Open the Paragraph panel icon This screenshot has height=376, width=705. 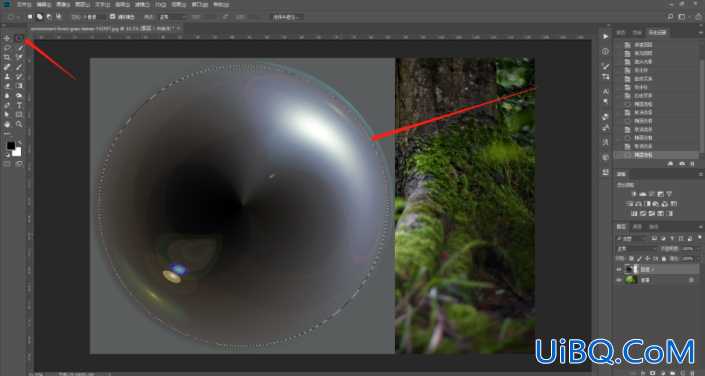[606, 102]
